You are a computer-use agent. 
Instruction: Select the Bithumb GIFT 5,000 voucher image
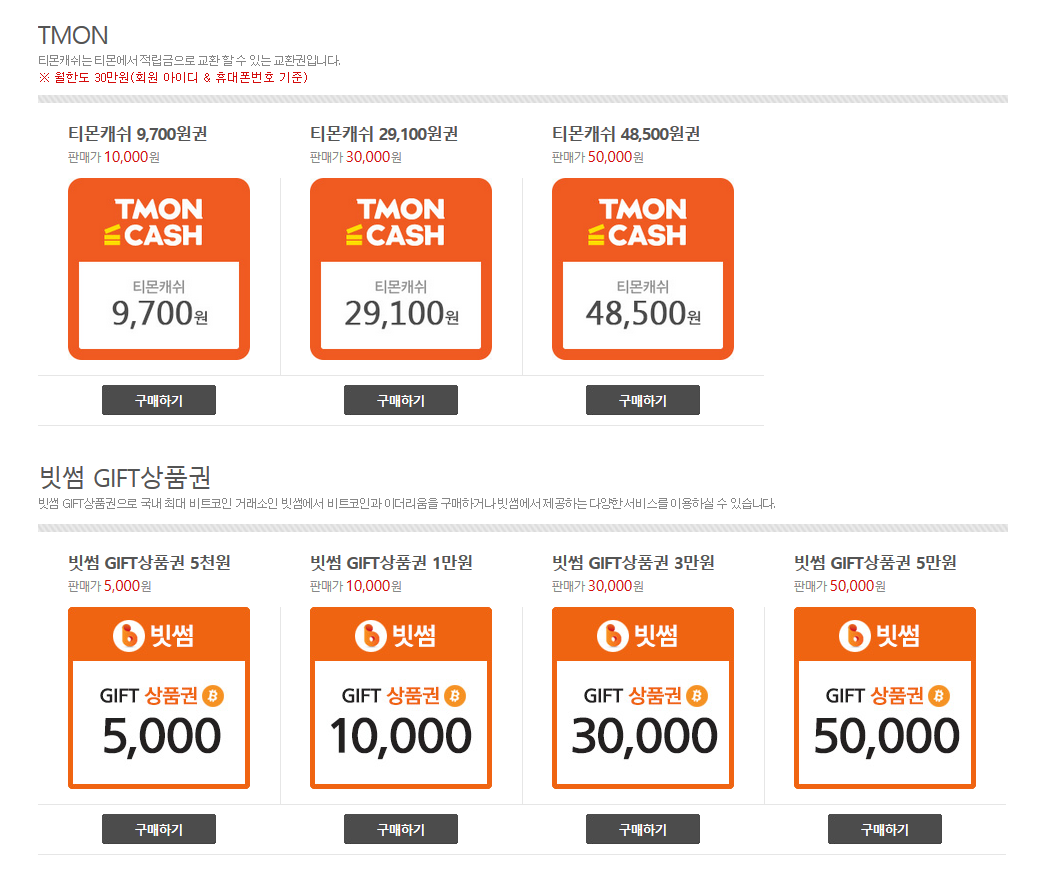159,698
